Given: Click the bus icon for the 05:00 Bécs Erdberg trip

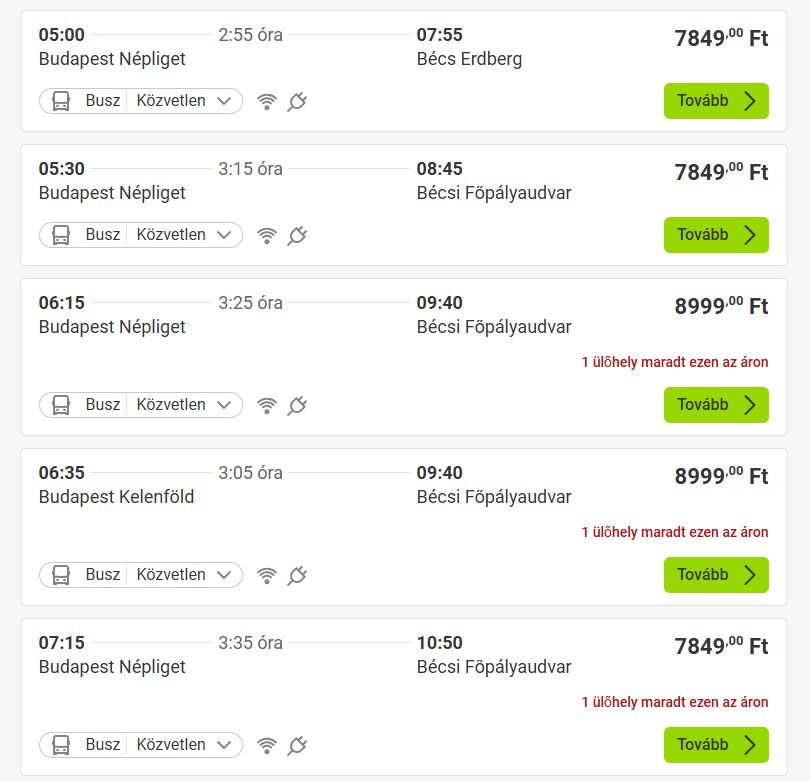Looking at the screenshot, I should pos(62,101).
